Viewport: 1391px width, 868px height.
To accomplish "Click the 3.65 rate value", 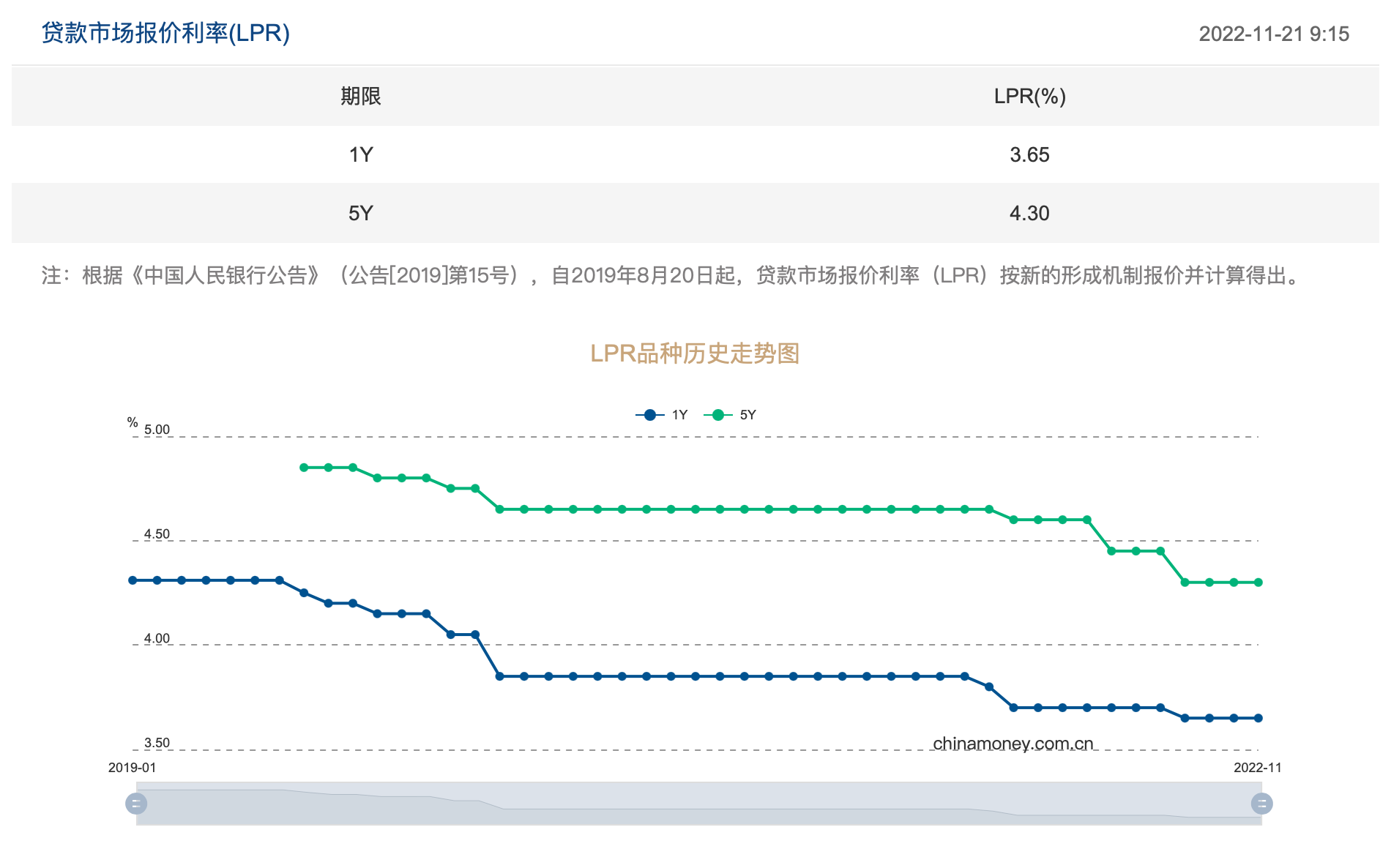I will point(1029,154).
